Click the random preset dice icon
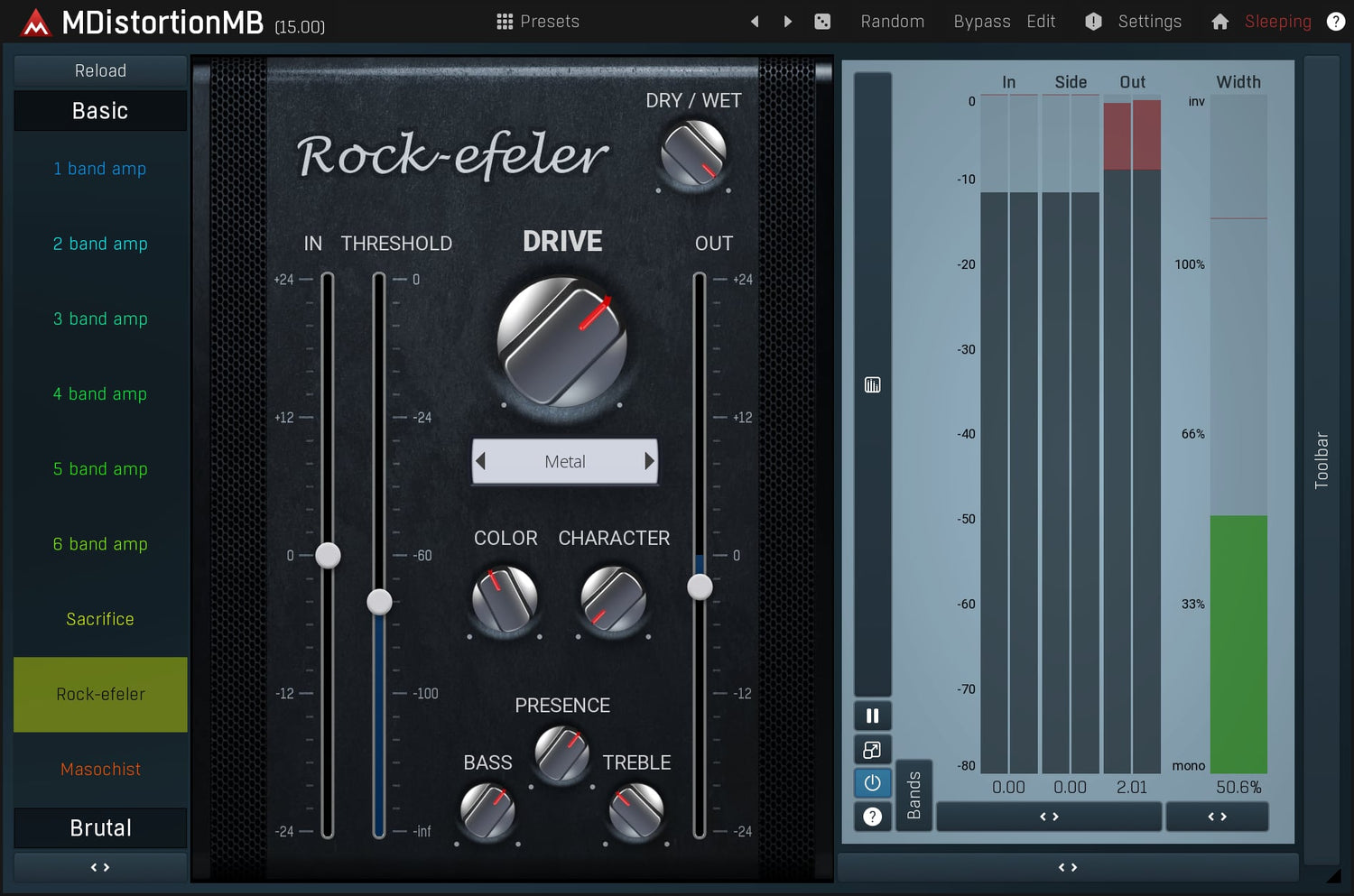This screenshot has height=896, width=1354. point(822,22)
